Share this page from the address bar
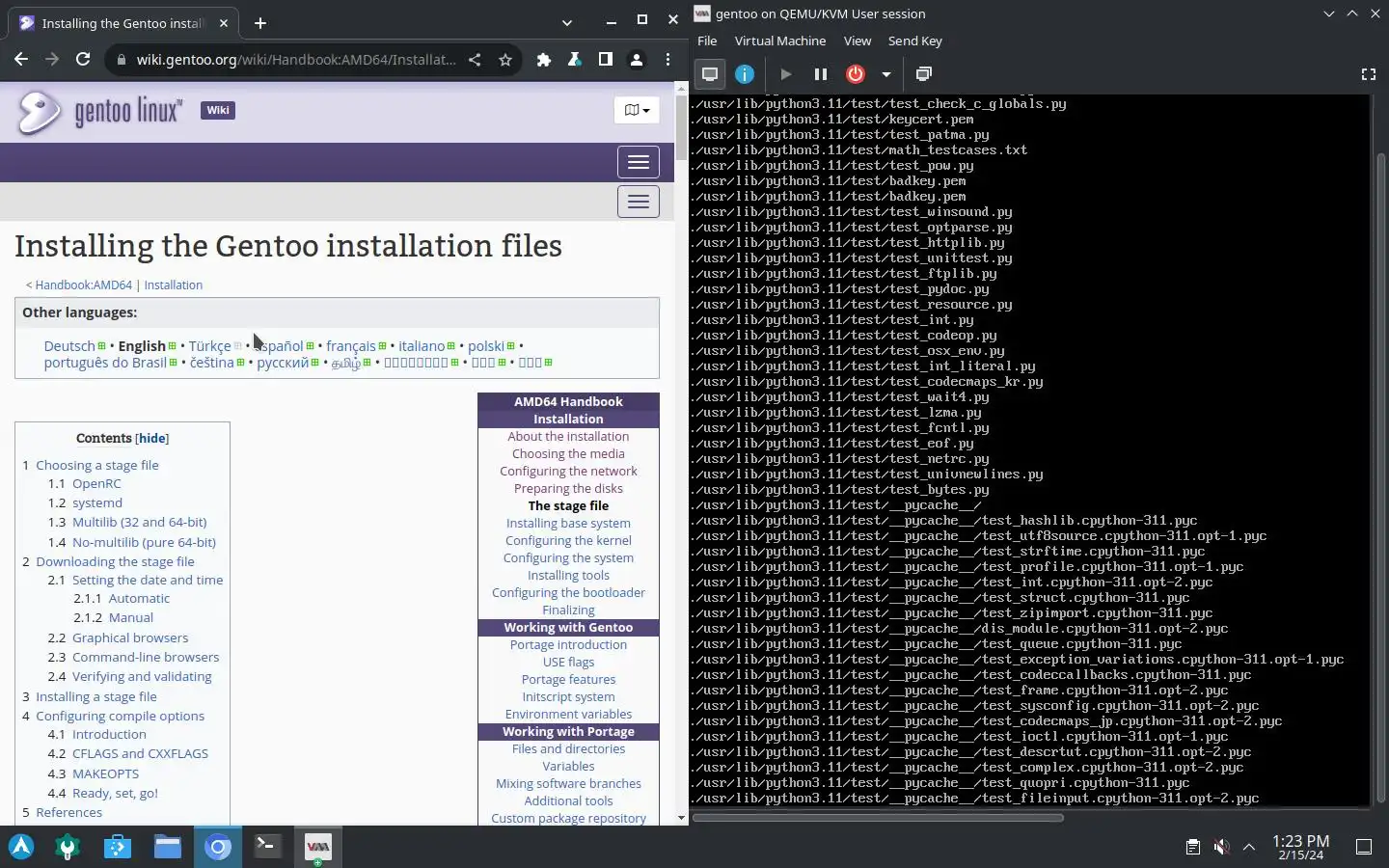Viewport: 1389px width, 868px height. 475,60
